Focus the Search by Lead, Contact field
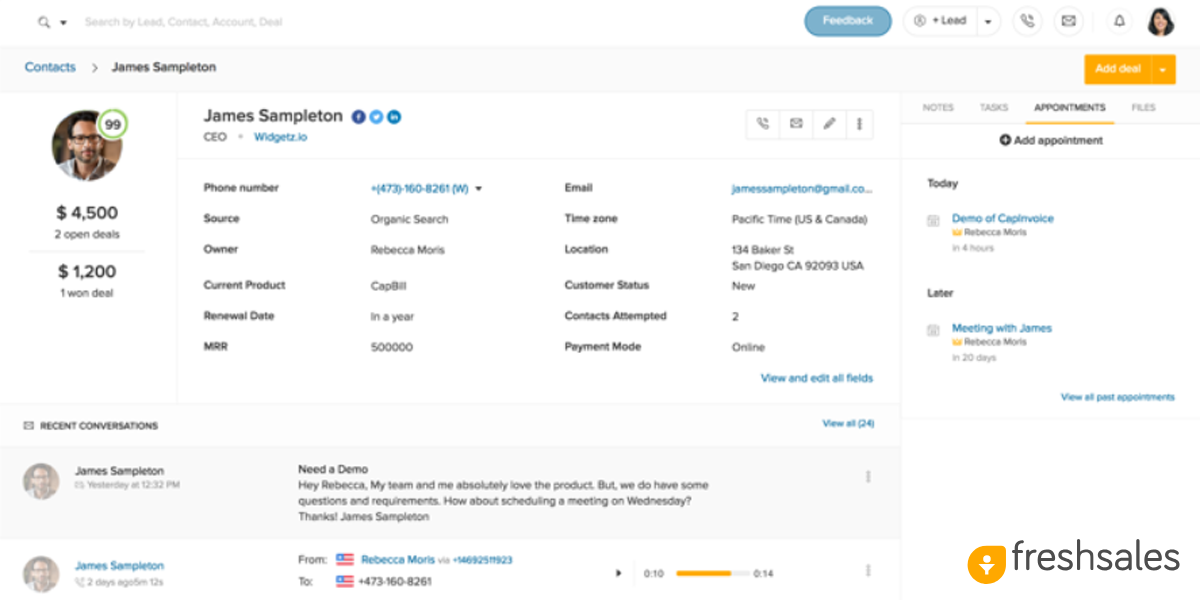The image size is (1200, 600). click(x=183, y=21)
